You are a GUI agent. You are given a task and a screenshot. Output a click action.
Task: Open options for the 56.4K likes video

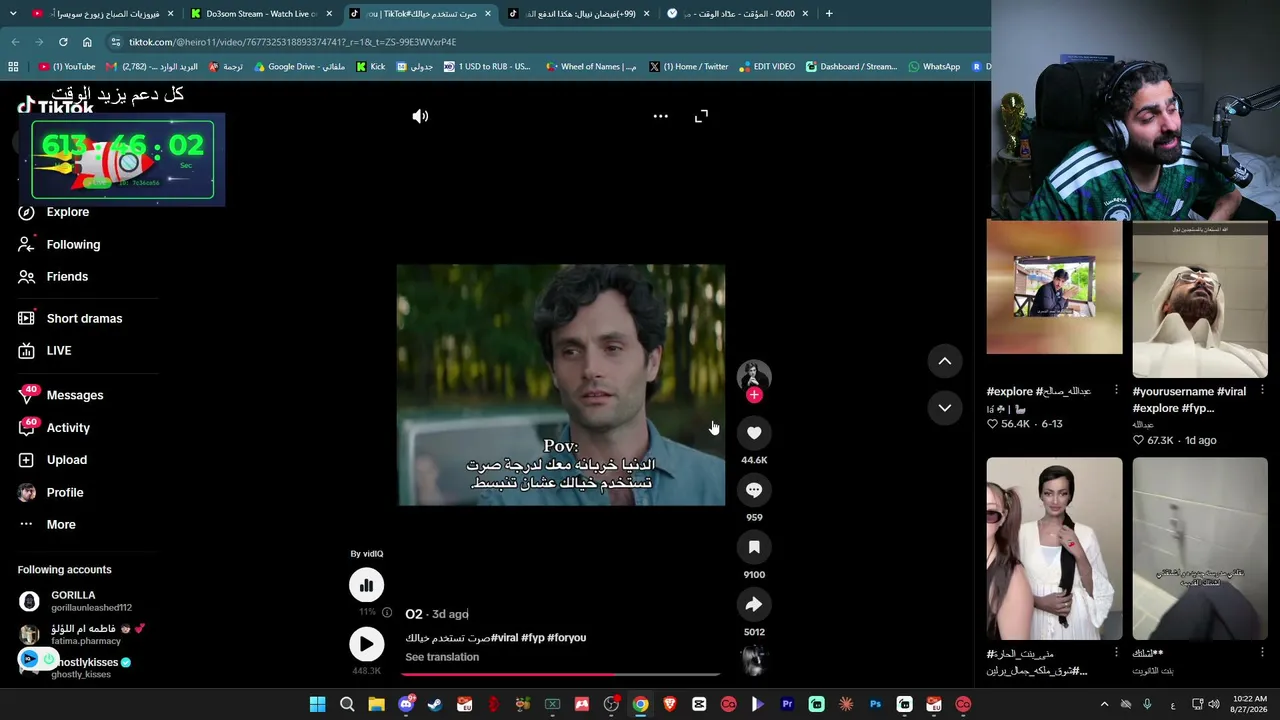pyautogui.click(x=1117, y=390)
